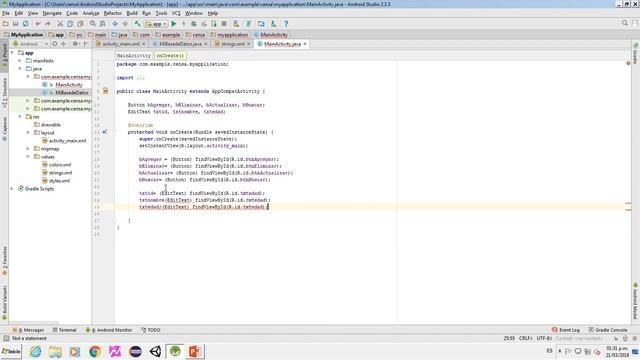Open the File menu
The image size is (640, 360).
[x=6, y=13]
